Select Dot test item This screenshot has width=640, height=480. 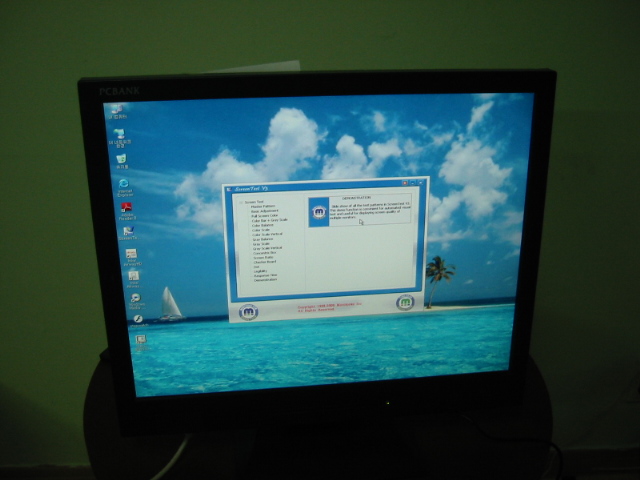click(x=256, y=267)
